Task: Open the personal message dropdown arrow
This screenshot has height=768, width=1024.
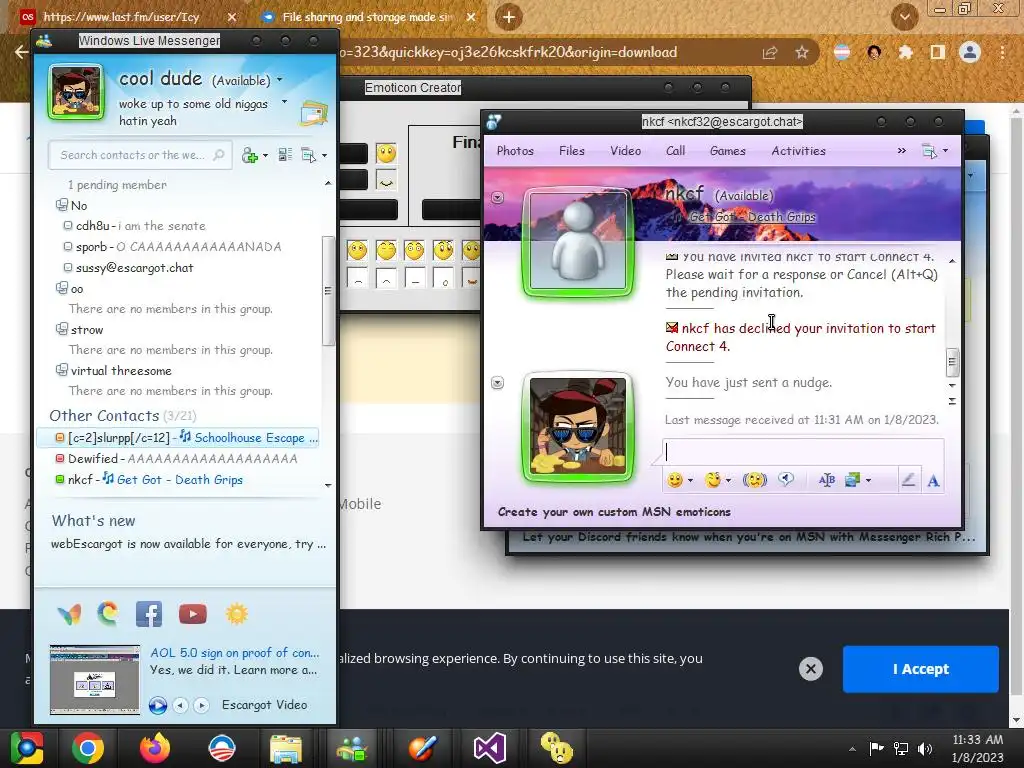Action: point(284,102)
